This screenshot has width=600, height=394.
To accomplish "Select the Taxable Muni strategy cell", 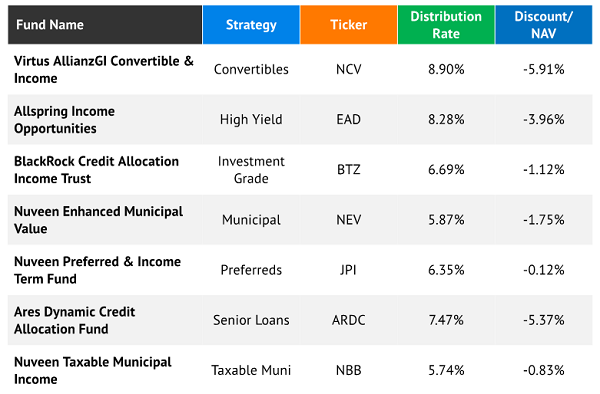I will click(251, 370).
